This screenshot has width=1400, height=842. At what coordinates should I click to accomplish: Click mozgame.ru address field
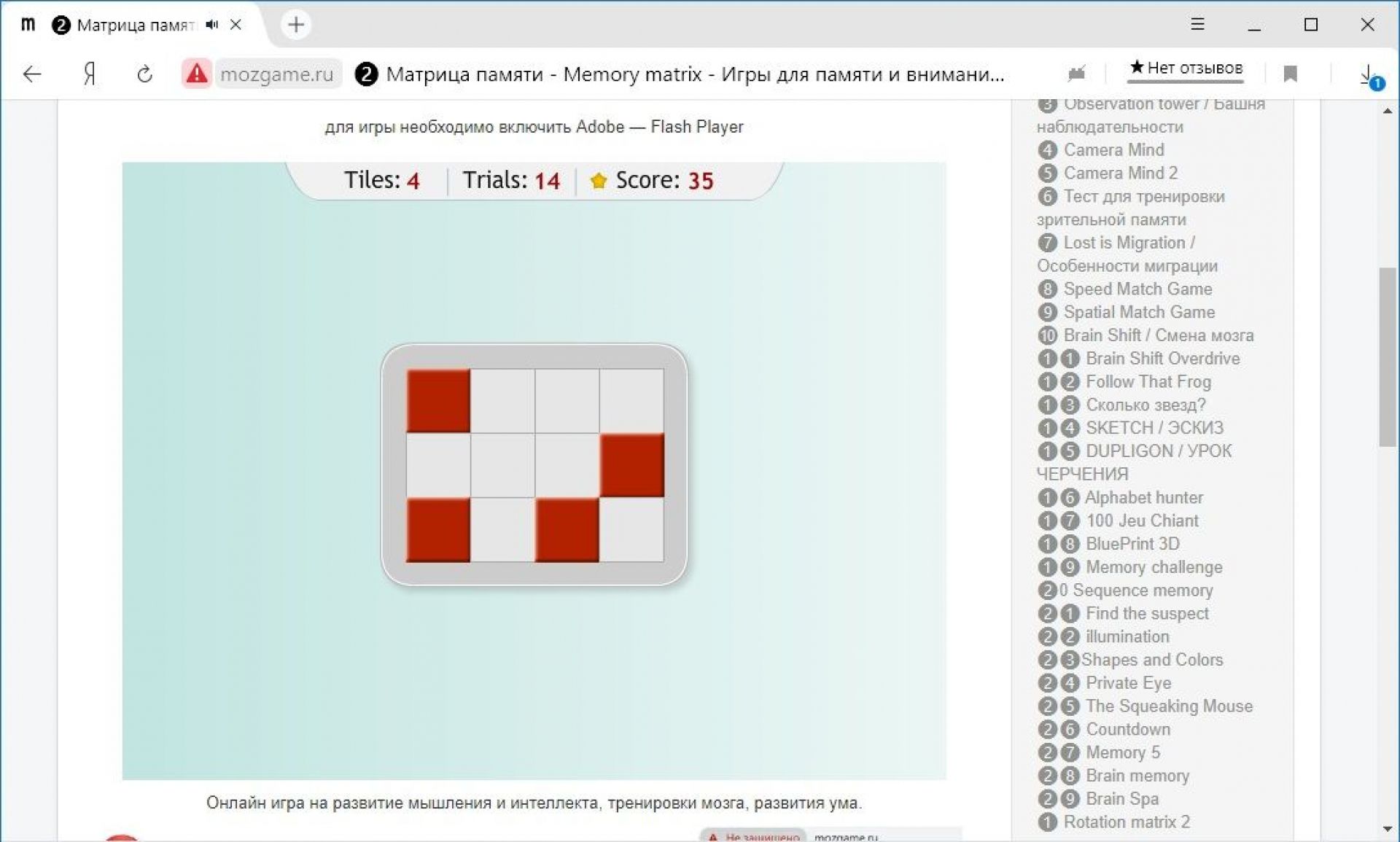pyautogui.click(x=276, y=74)
